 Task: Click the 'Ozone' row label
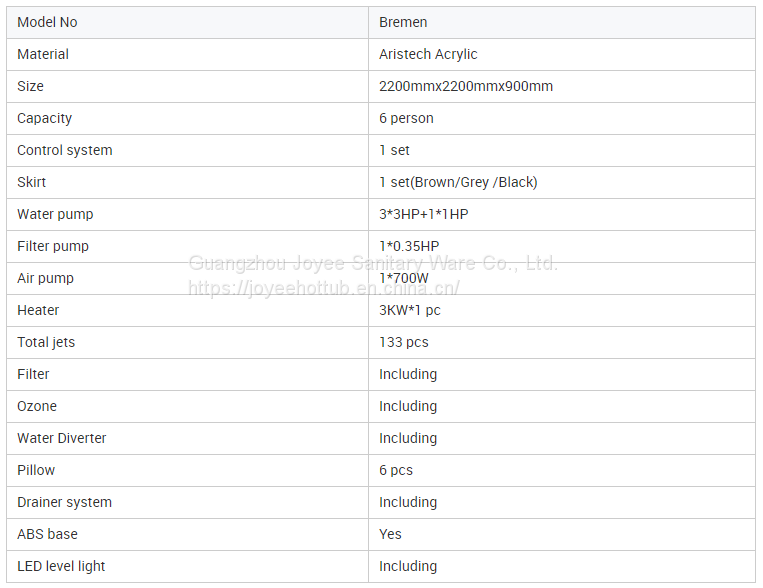(37, 406)
